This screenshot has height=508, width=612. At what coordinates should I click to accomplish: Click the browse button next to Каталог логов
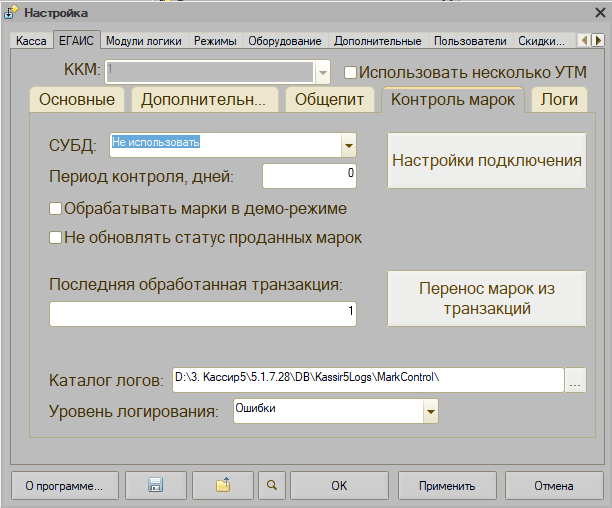point(576,380)
